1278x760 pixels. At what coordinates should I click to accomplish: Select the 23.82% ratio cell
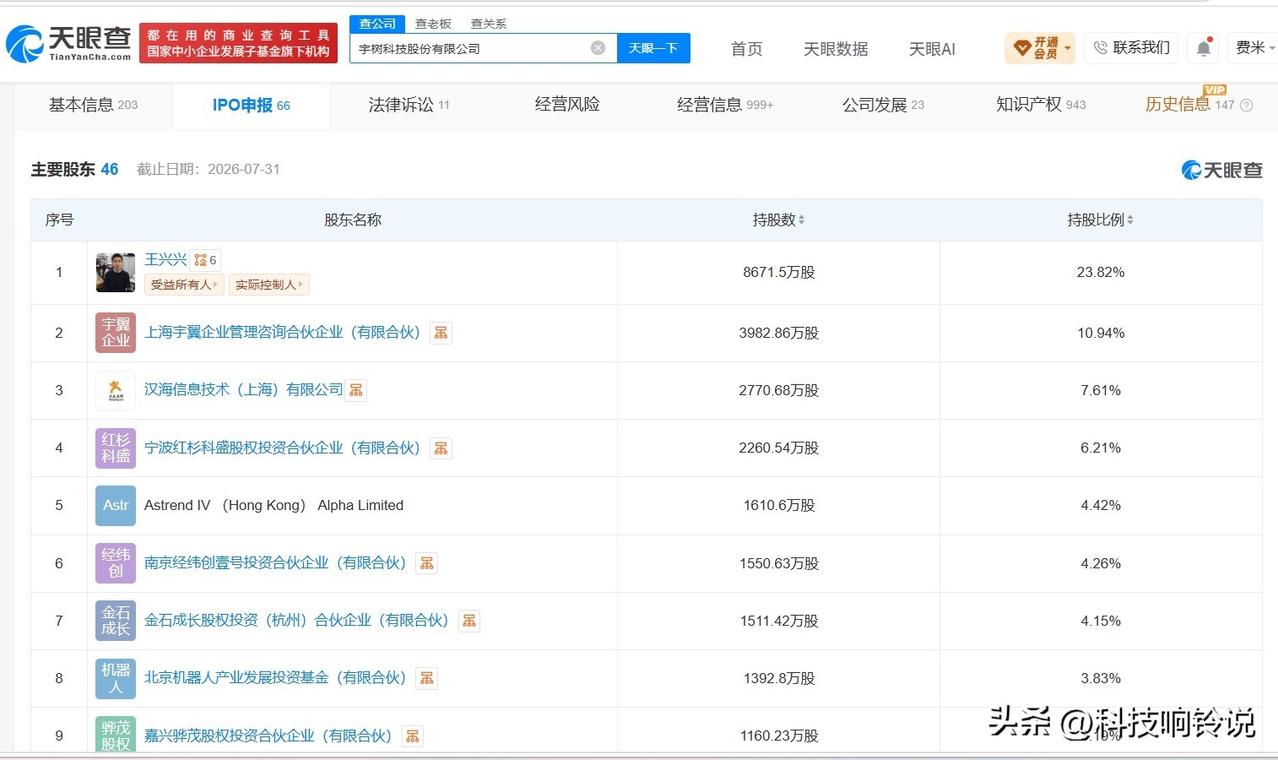1101,272
